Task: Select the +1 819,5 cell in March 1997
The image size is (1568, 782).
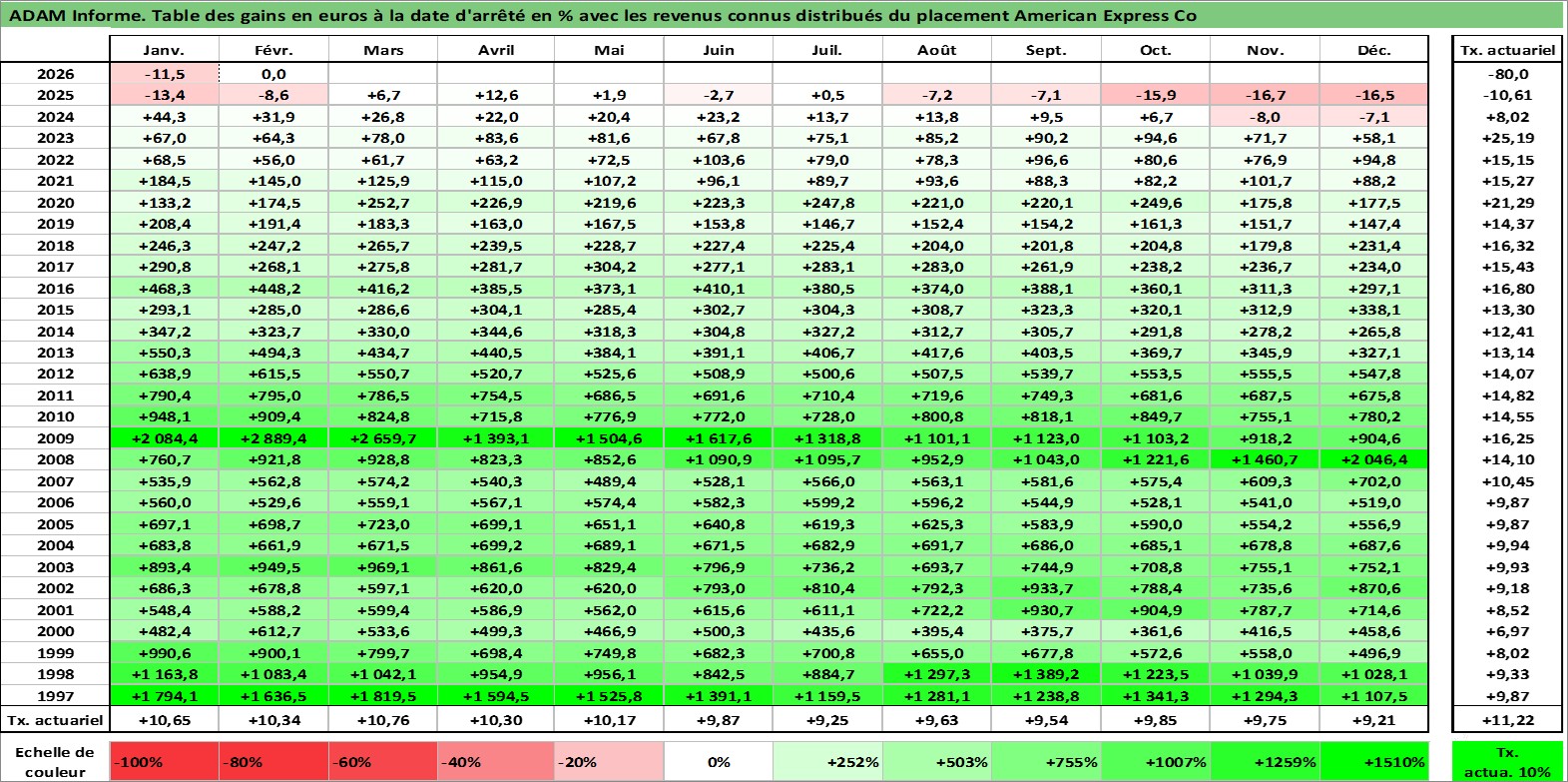Action: tap(383, 696)
